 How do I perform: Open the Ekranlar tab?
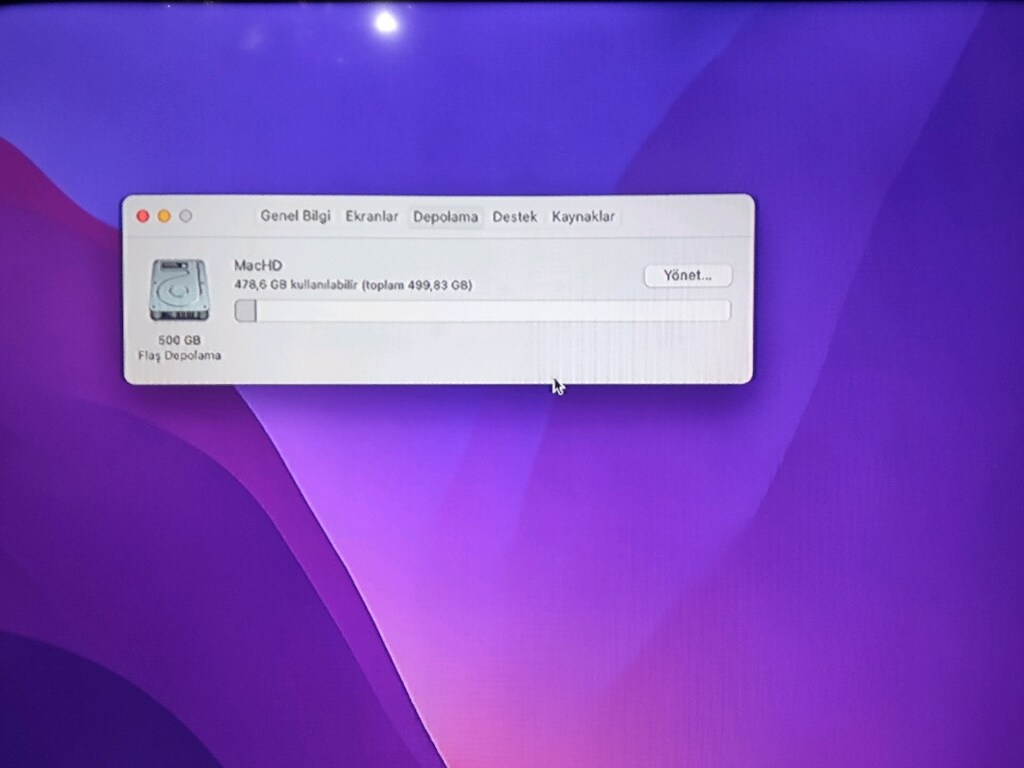(x=372, y=216)
